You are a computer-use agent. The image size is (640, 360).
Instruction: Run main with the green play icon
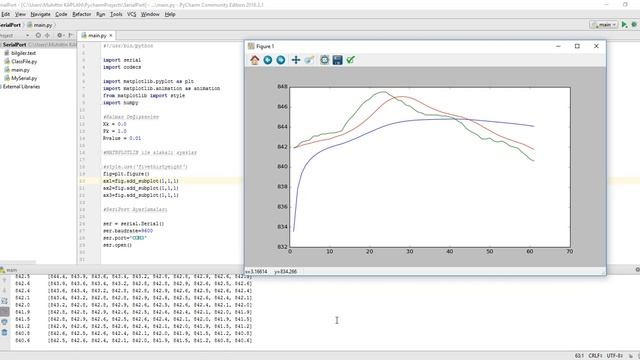[624, 25]
